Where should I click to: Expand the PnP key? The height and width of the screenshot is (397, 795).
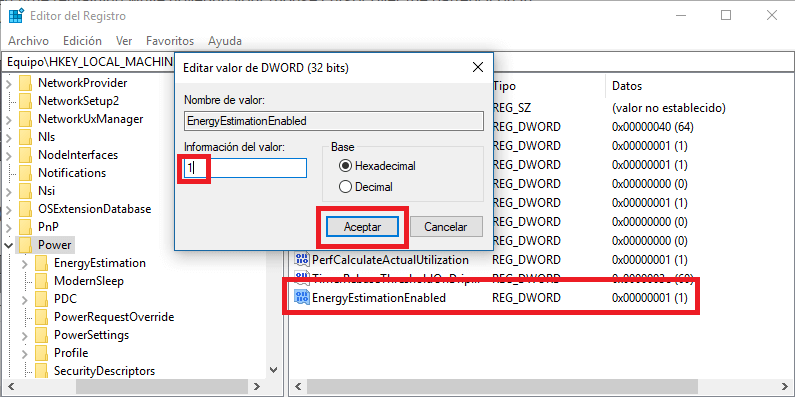pos(9,227)
